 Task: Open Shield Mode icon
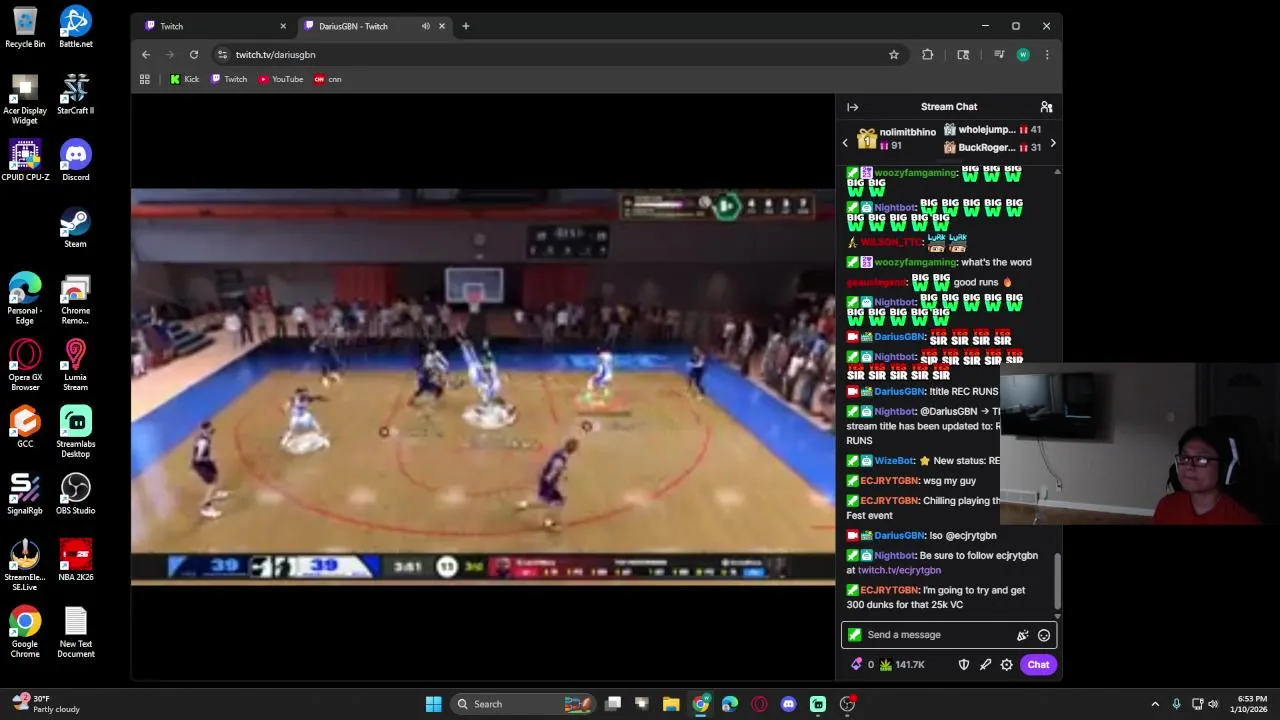click(964, 665)
